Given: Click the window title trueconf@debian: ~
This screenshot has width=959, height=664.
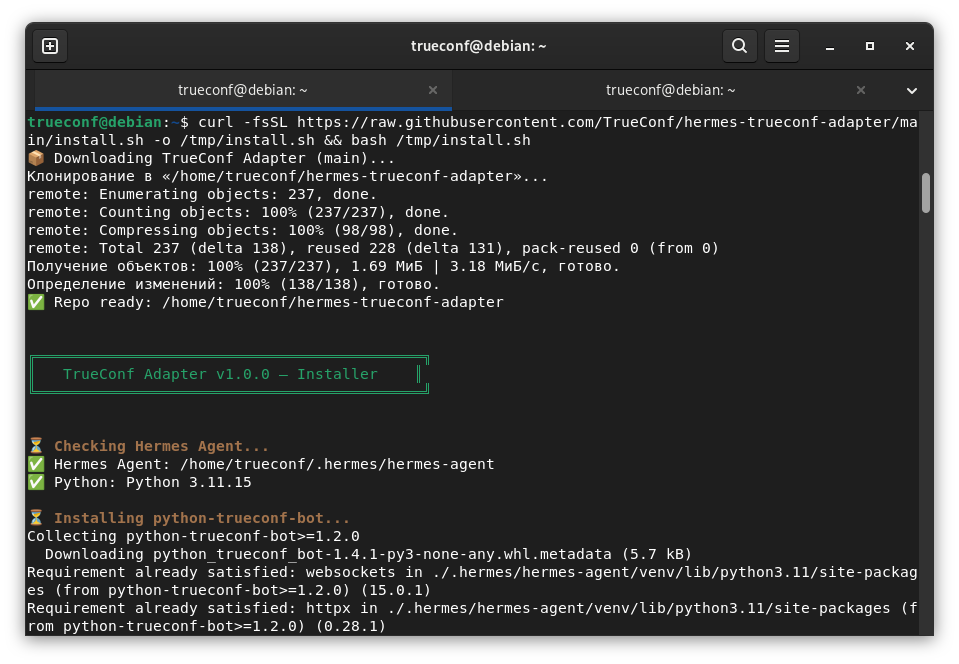Looking at the screenshot, I should [x=478, y=46].
